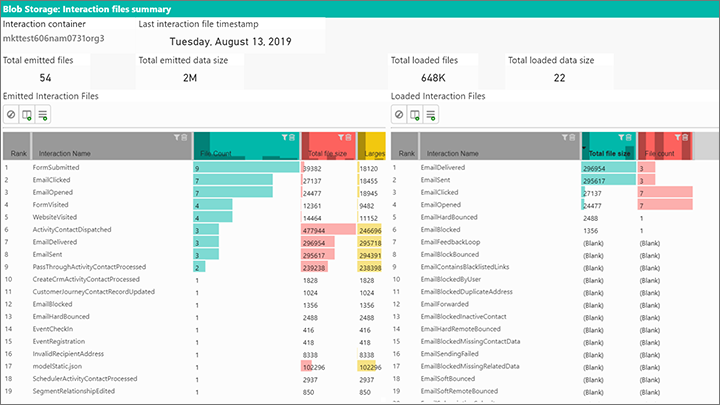Click delete icon on loaded Total file size column
The image size is (720, 405).
coord(629,137)
